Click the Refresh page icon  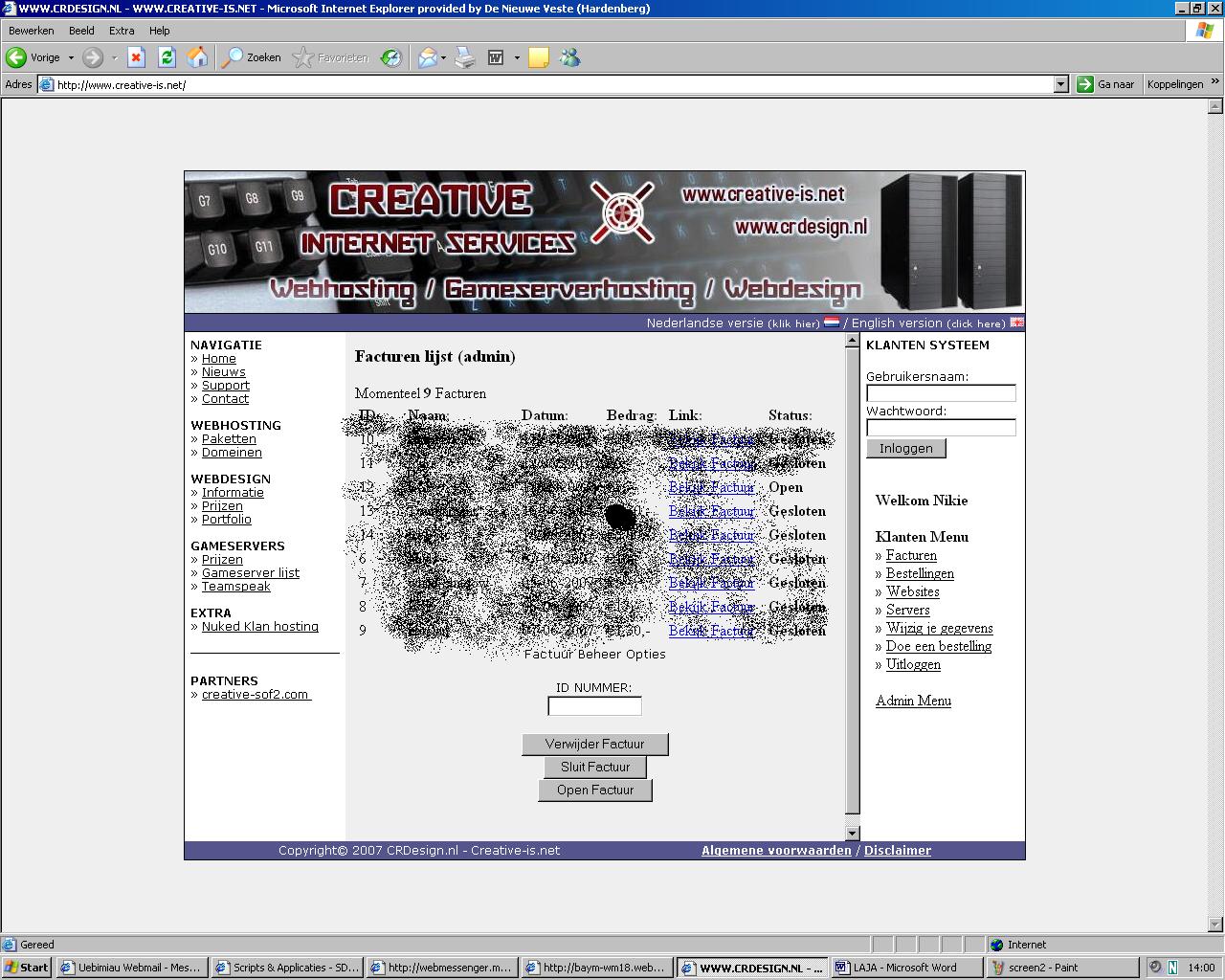167,57
